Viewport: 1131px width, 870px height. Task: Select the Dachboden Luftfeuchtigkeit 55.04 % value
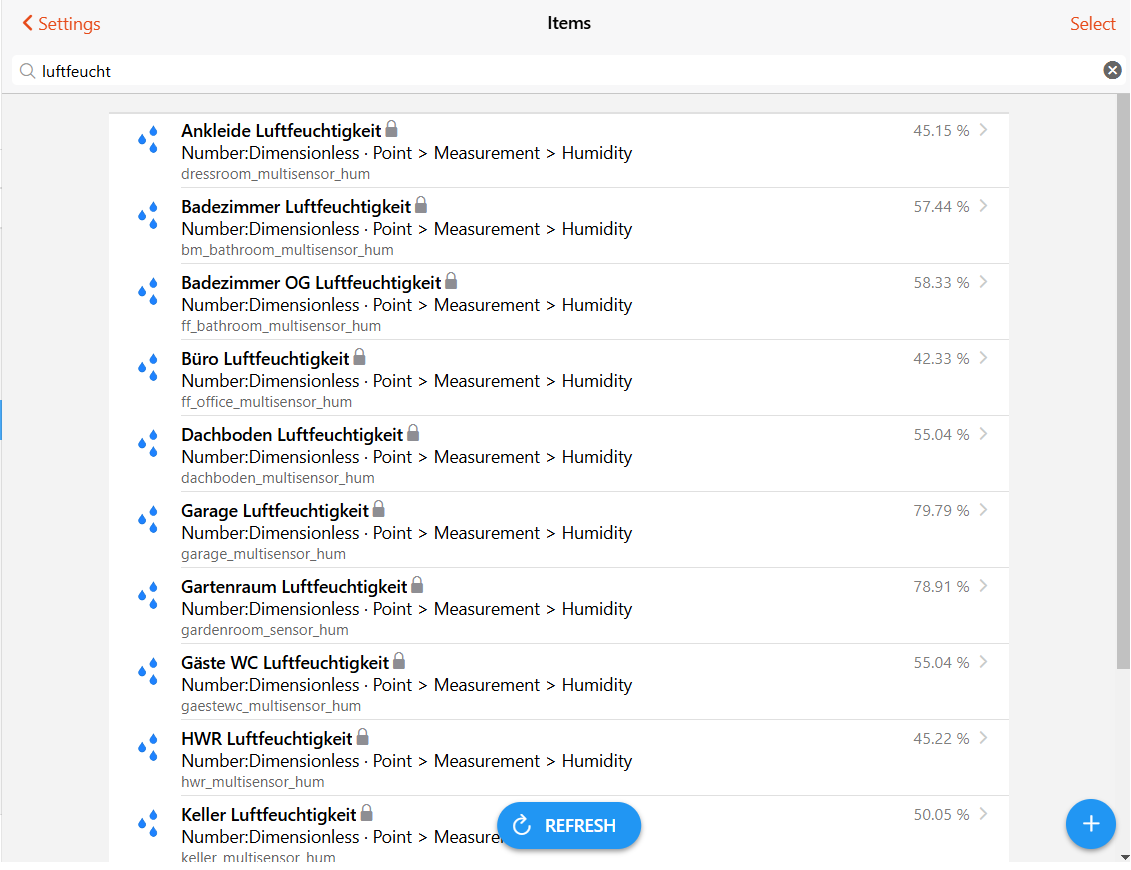[940, 435]
